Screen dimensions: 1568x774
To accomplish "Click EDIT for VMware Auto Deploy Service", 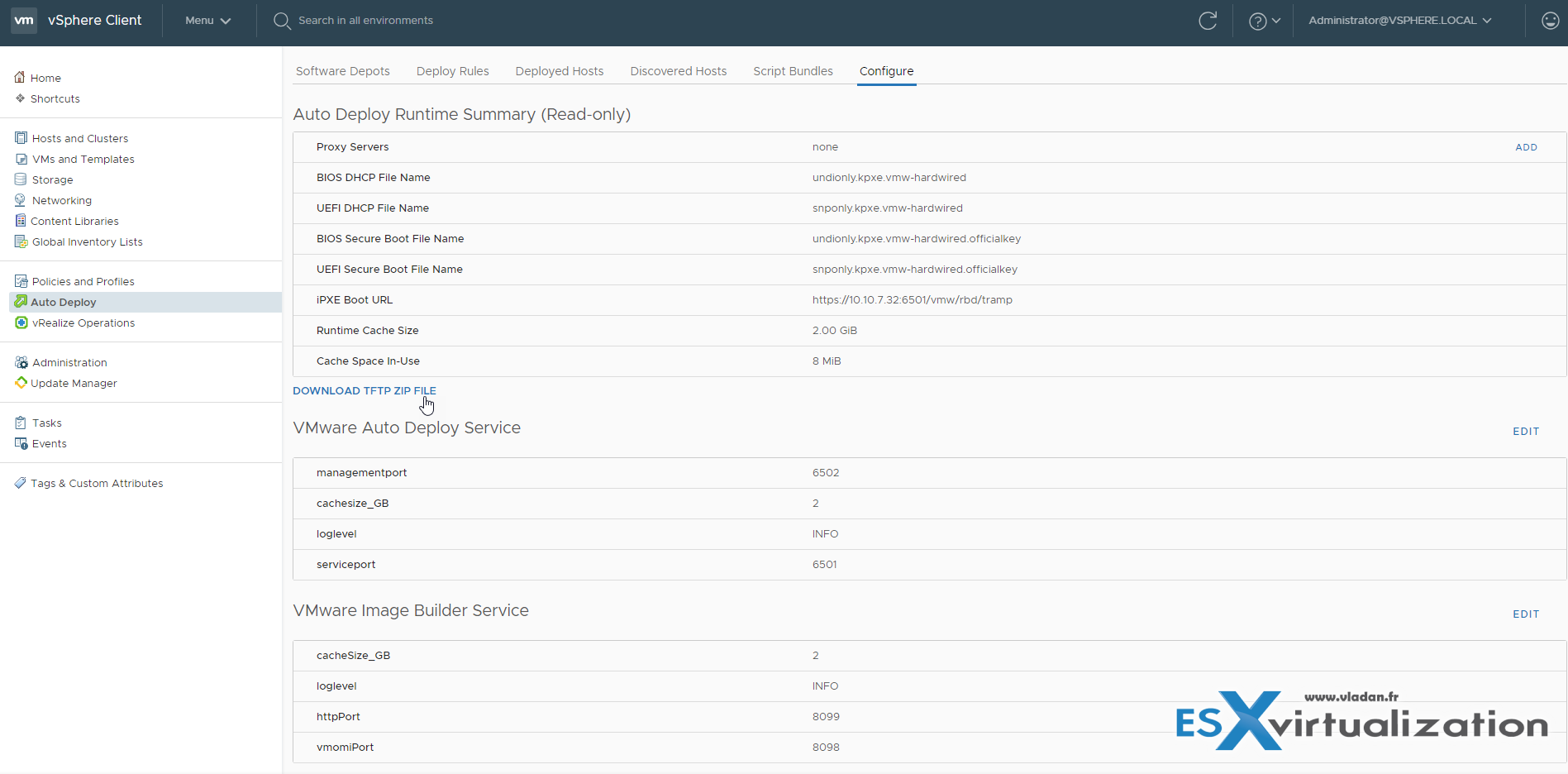I will (x=1526, y=432).
